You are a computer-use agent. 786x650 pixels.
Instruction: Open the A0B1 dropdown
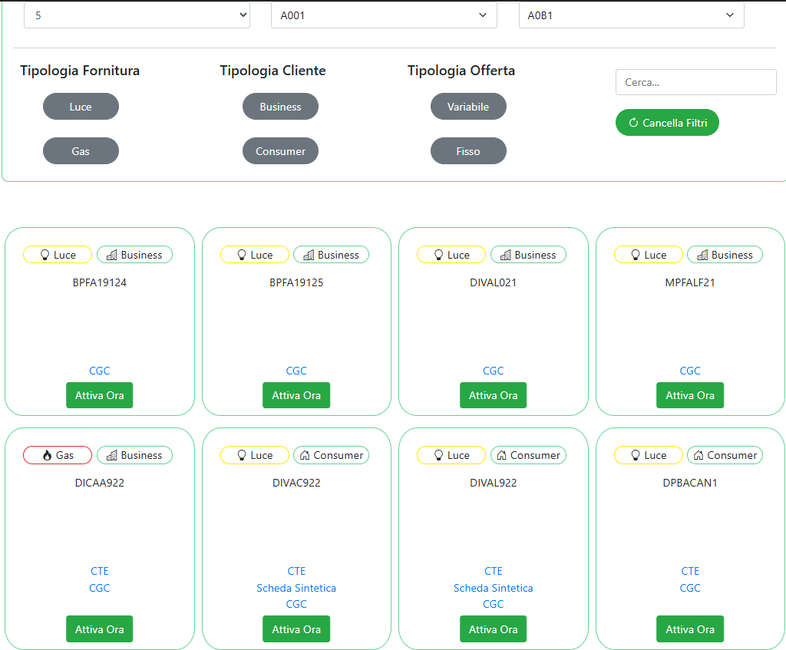632,16
